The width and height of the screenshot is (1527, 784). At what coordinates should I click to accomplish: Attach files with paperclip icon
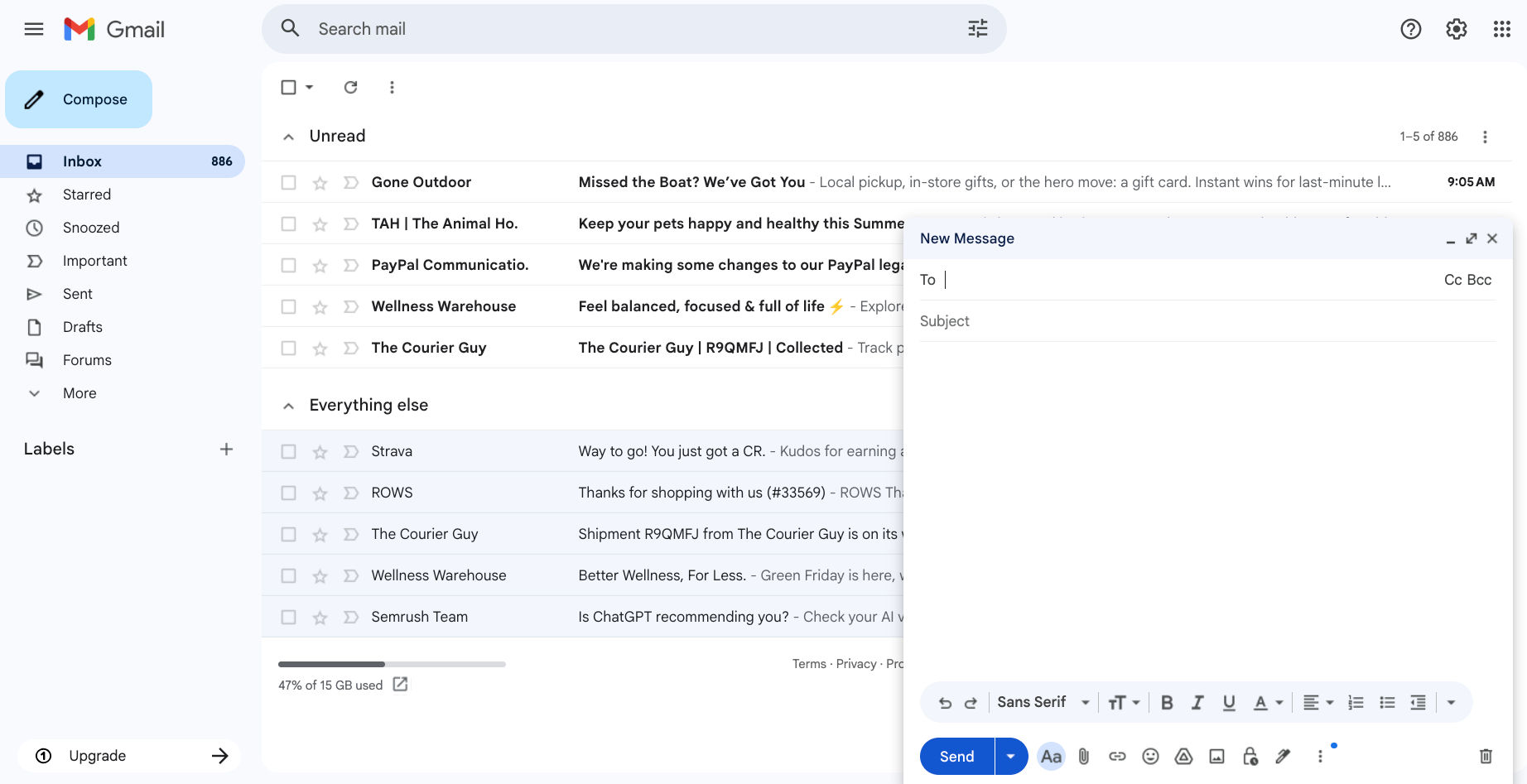(1084, 756)
